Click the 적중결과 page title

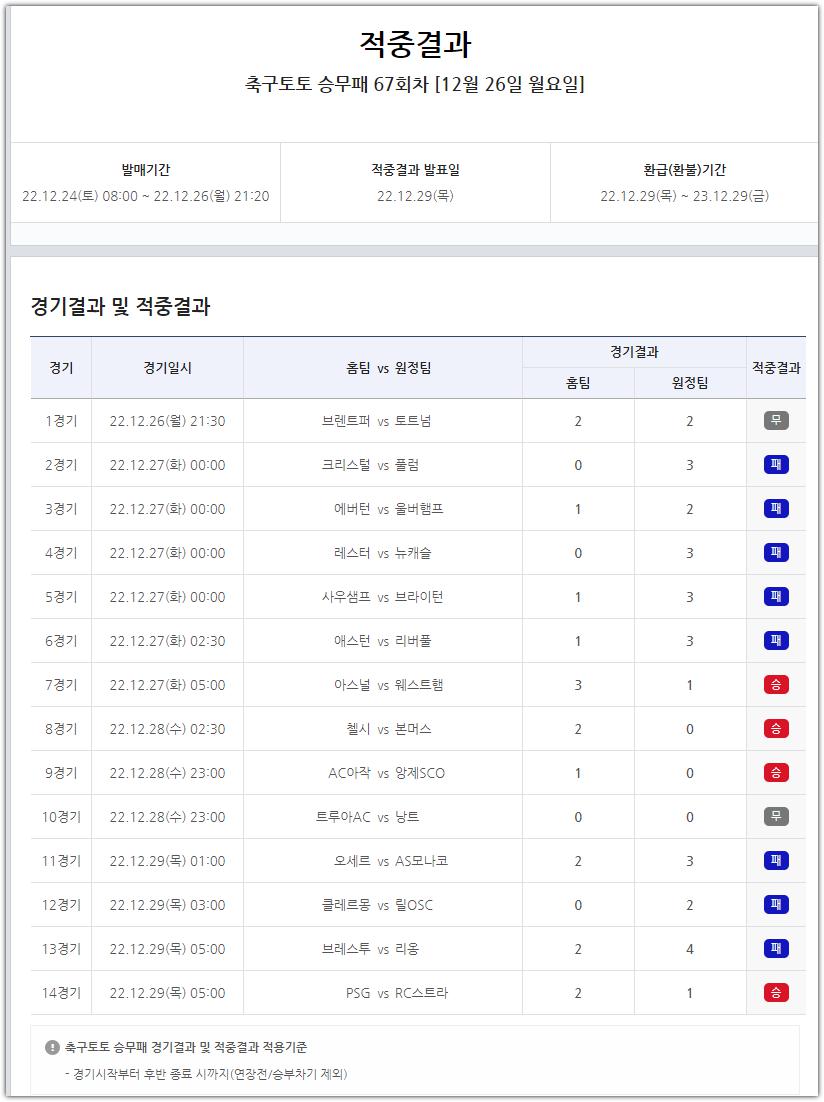(415, 44)
